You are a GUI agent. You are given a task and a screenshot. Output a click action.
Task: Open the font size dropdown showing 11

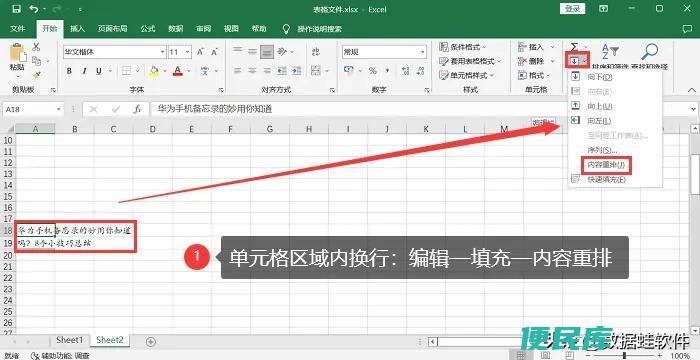180,52
